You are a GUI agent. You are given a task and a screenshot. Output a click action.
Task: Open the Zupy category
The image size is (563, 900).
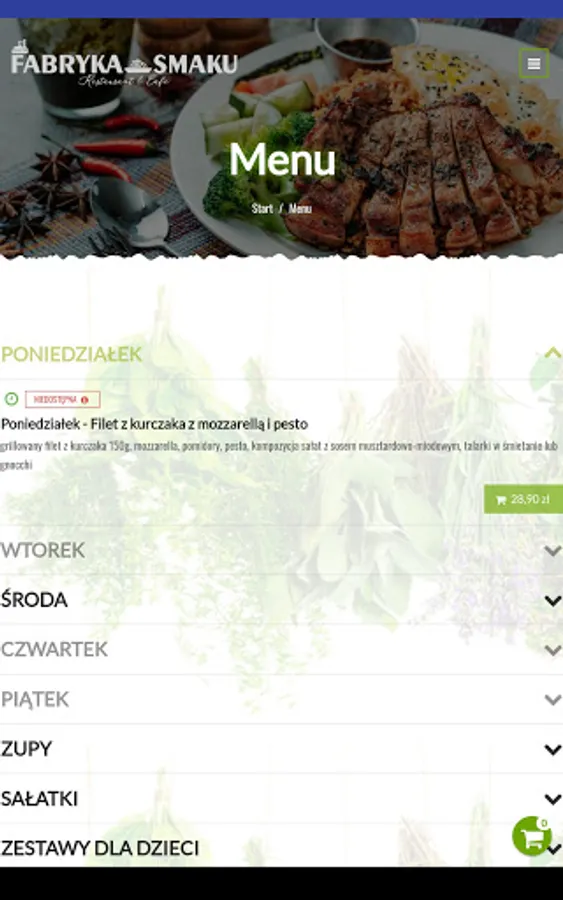tap(281, 748)
